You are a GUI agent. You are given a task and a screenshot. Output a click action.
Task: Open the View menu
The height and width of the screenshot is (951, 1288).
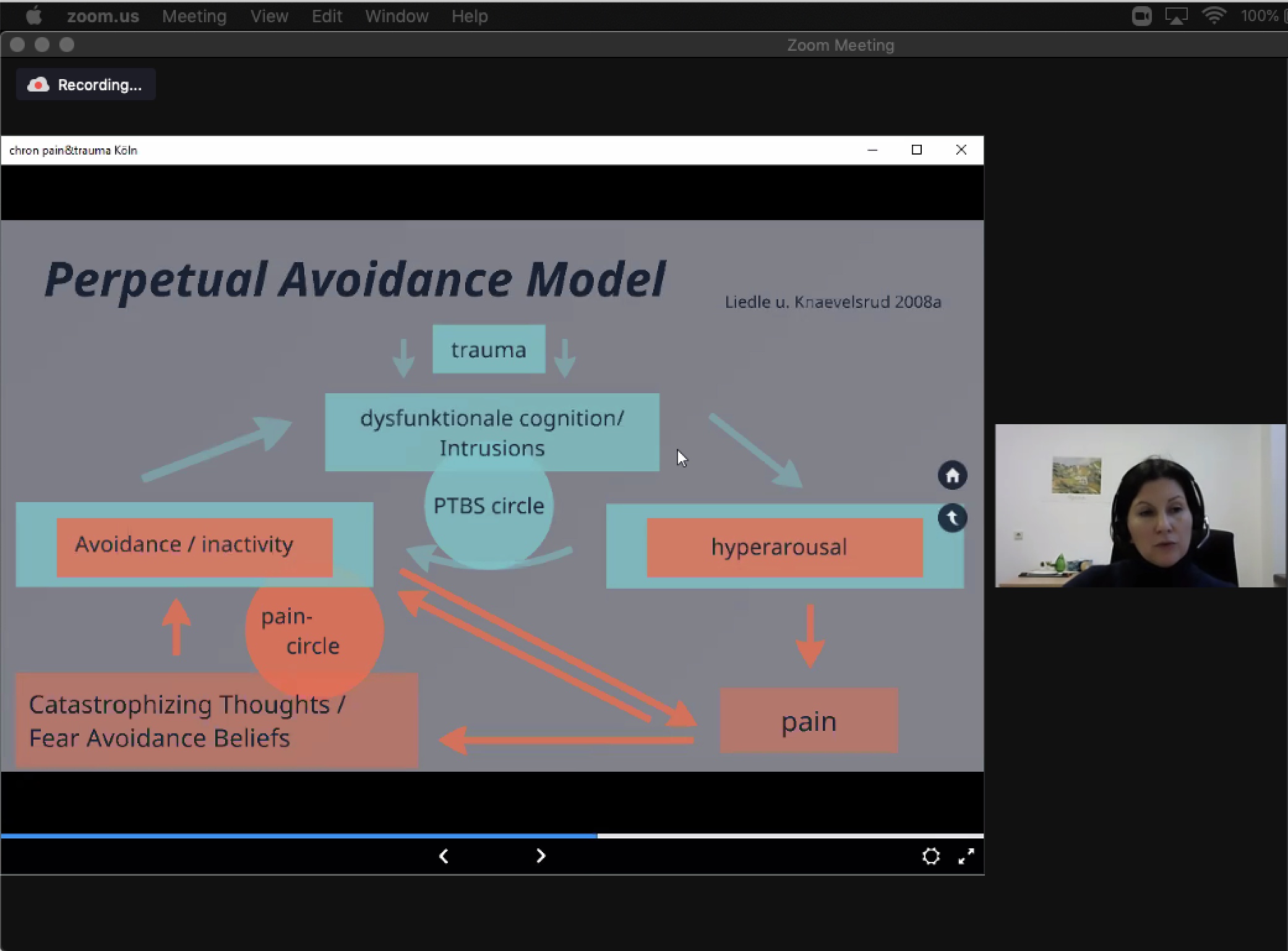[269, 16]
